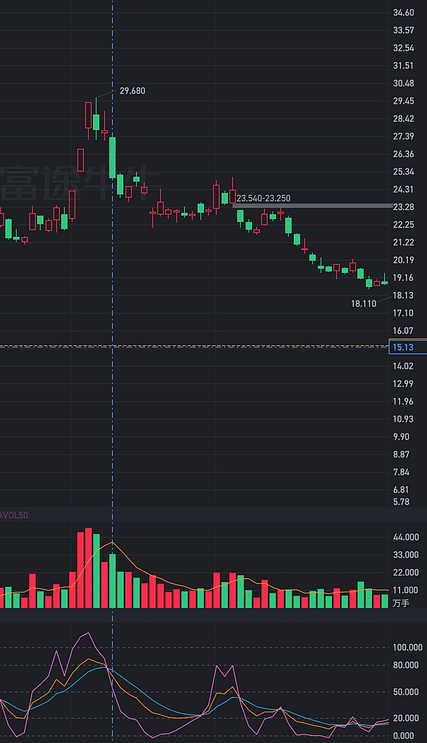Click the 20.000 oscillator level label
The height and width of the screenshot is (743, 427).
406,718
